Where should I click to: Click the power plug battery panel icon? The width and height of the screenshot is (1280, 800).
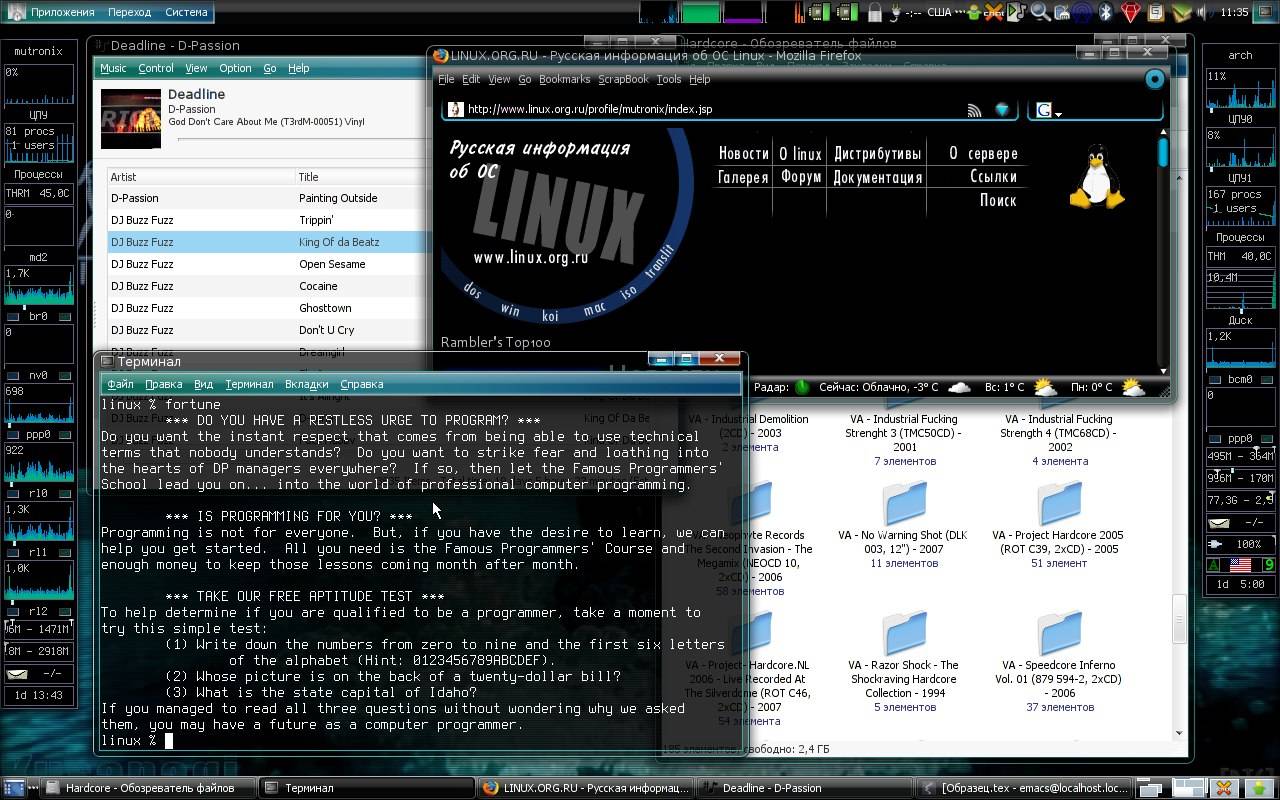895,12
